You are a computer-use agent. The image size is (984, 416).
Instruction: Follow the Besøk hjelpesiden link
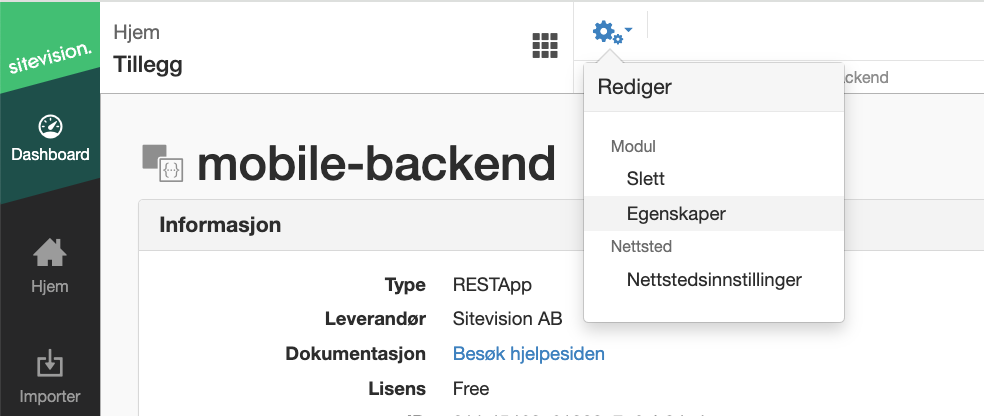coord(528,354)
